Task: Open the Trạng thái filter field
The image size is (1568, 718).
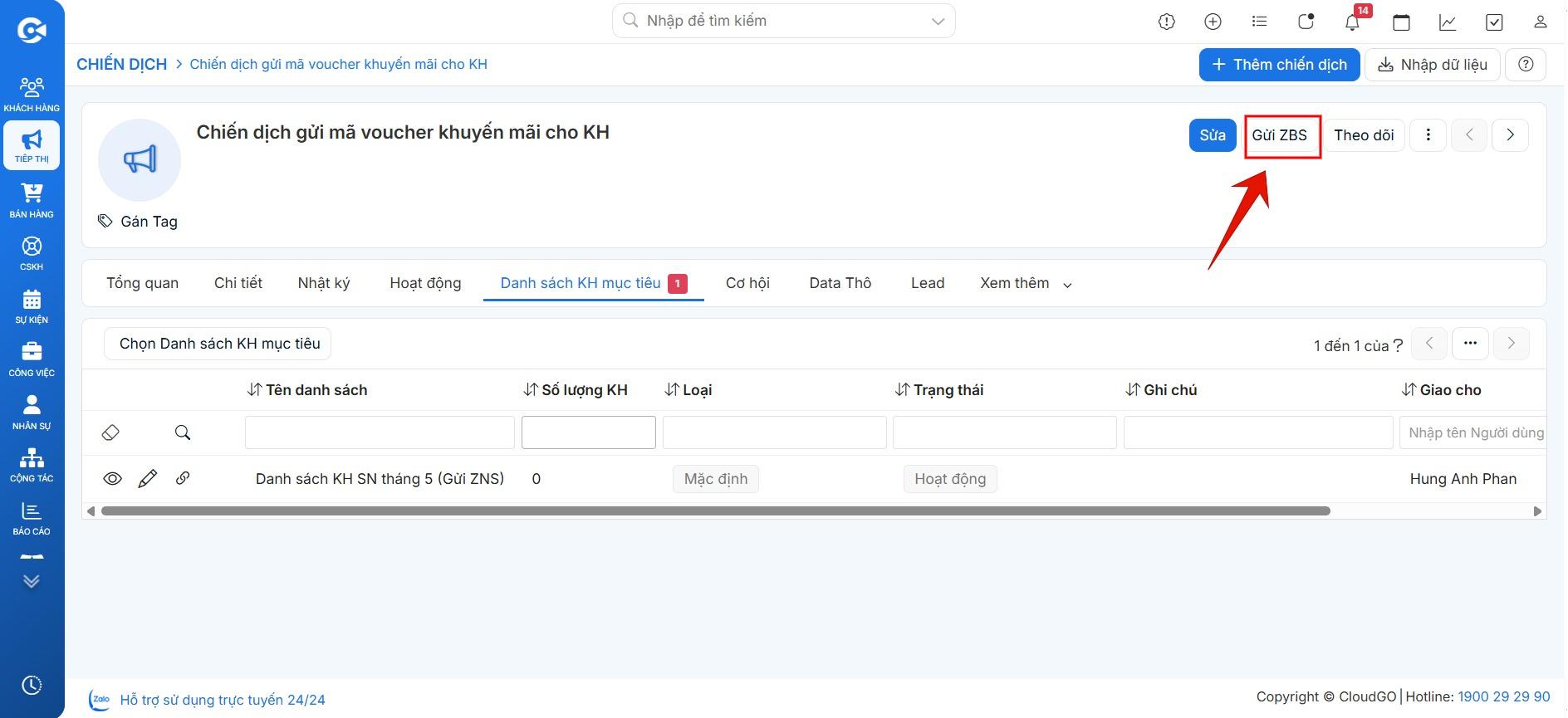Action: coord(1005,432)
